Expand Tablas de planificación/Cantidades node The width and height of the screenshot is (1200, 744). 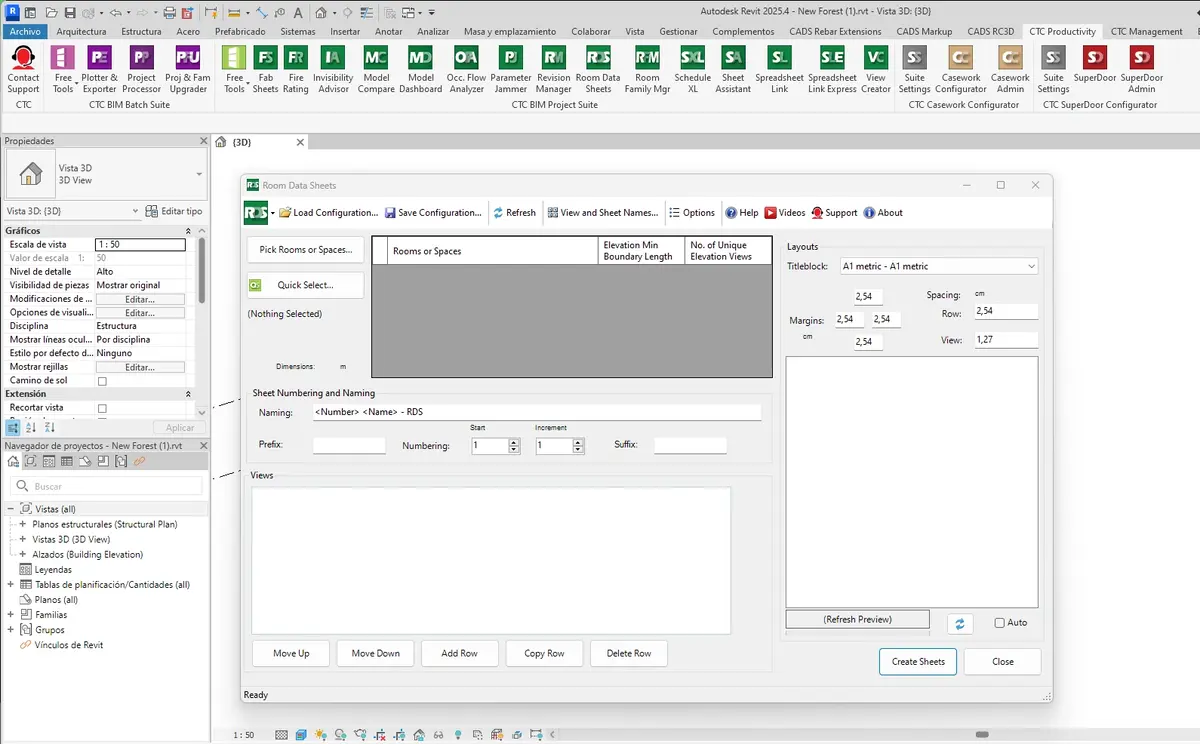click(x=11, y=584)
